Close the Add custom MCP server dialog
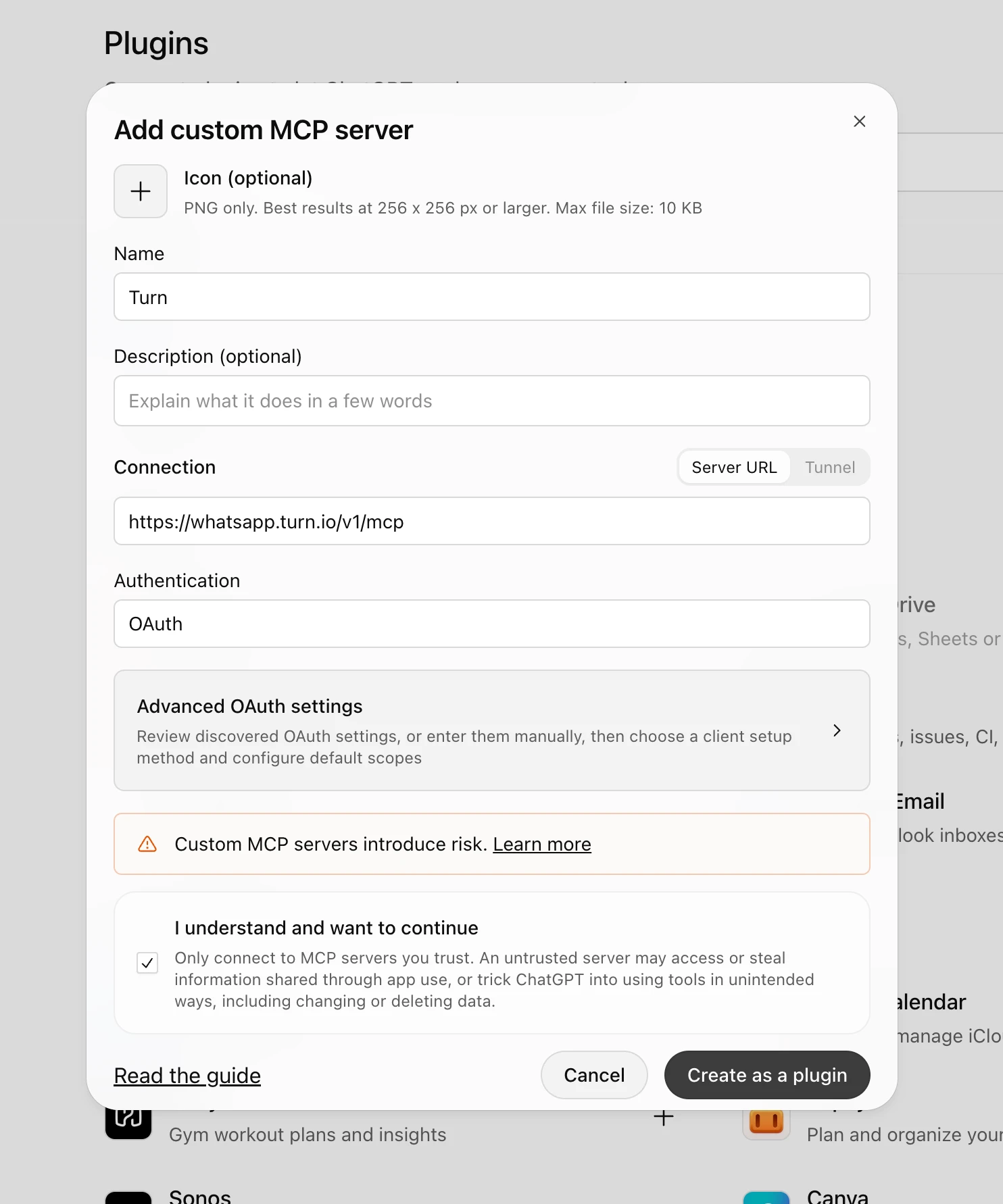 859,122
